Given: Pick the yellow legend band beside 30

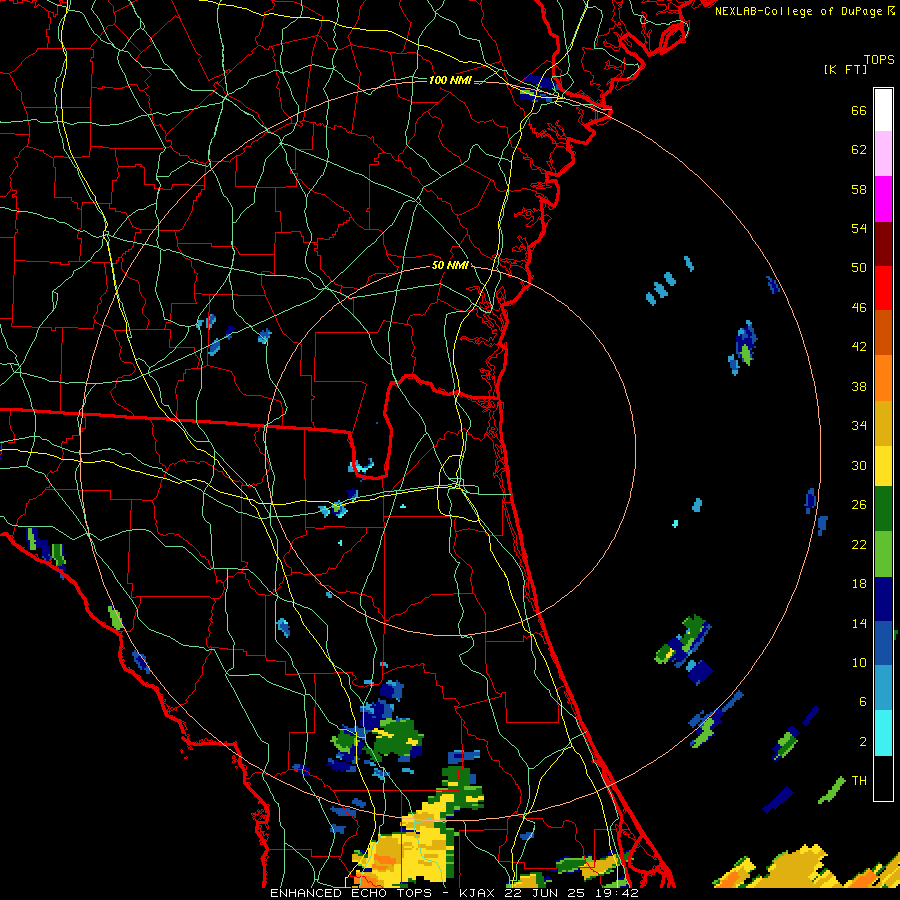Looking at the screenshot, I should coord(883,465).
